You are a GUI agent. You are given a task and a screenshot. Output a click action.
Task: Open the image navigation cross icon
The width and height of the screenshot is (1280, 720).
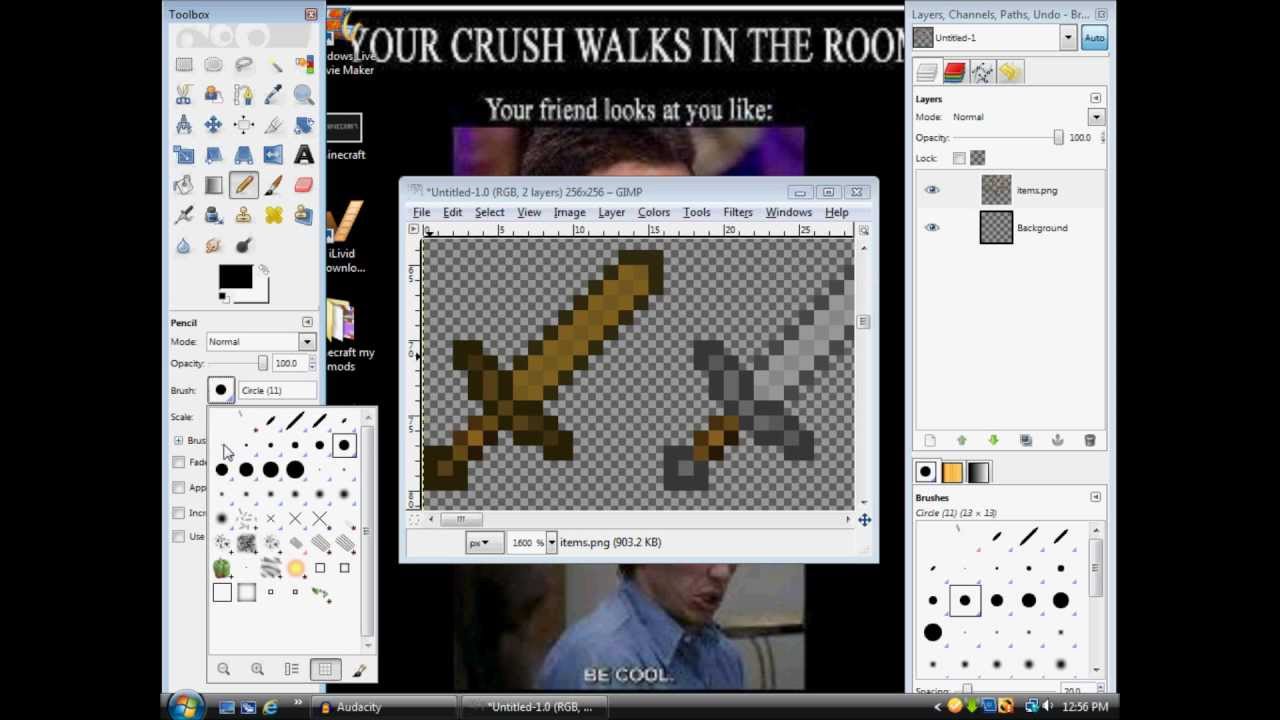[x=864, y=519]
